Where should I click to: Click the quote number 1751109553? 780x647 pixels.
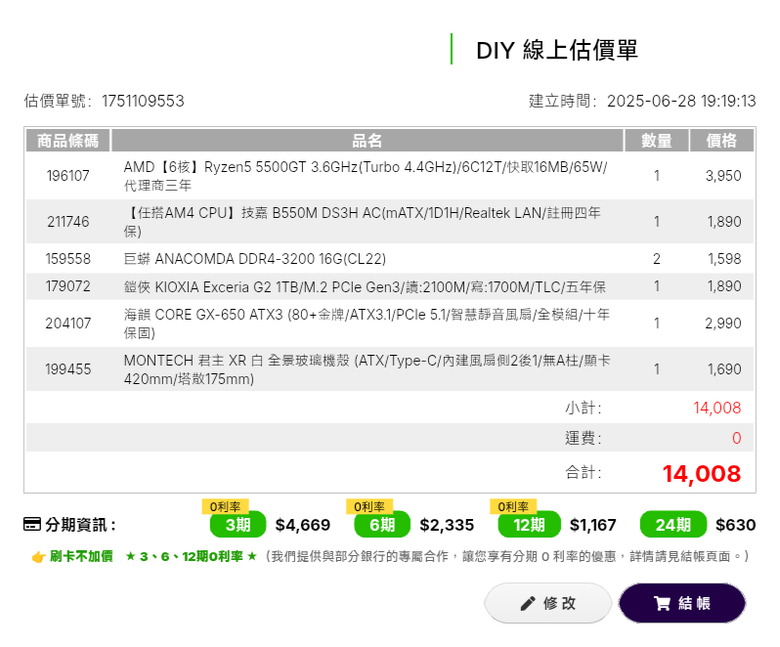(143, 101)
